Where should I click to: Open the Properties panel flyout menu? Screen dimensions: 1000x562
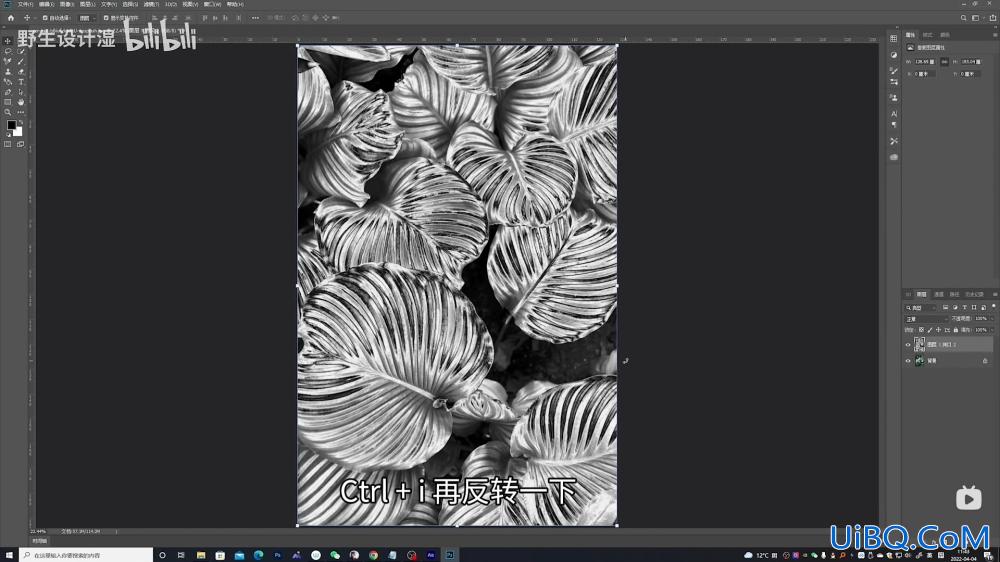coord(995,35)
